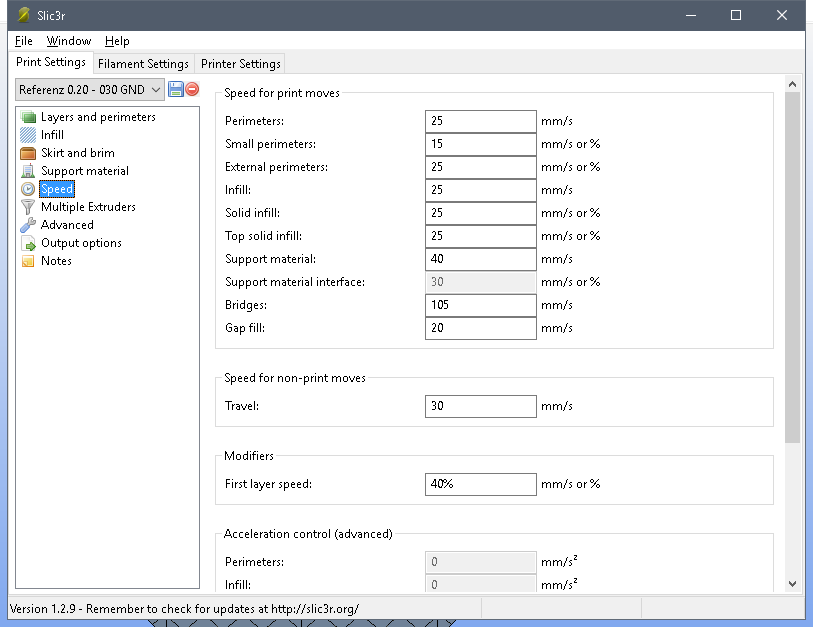Click the Advanced wrench icon
The height and width of the screenshot is (627, 813).
pos(28,225)
